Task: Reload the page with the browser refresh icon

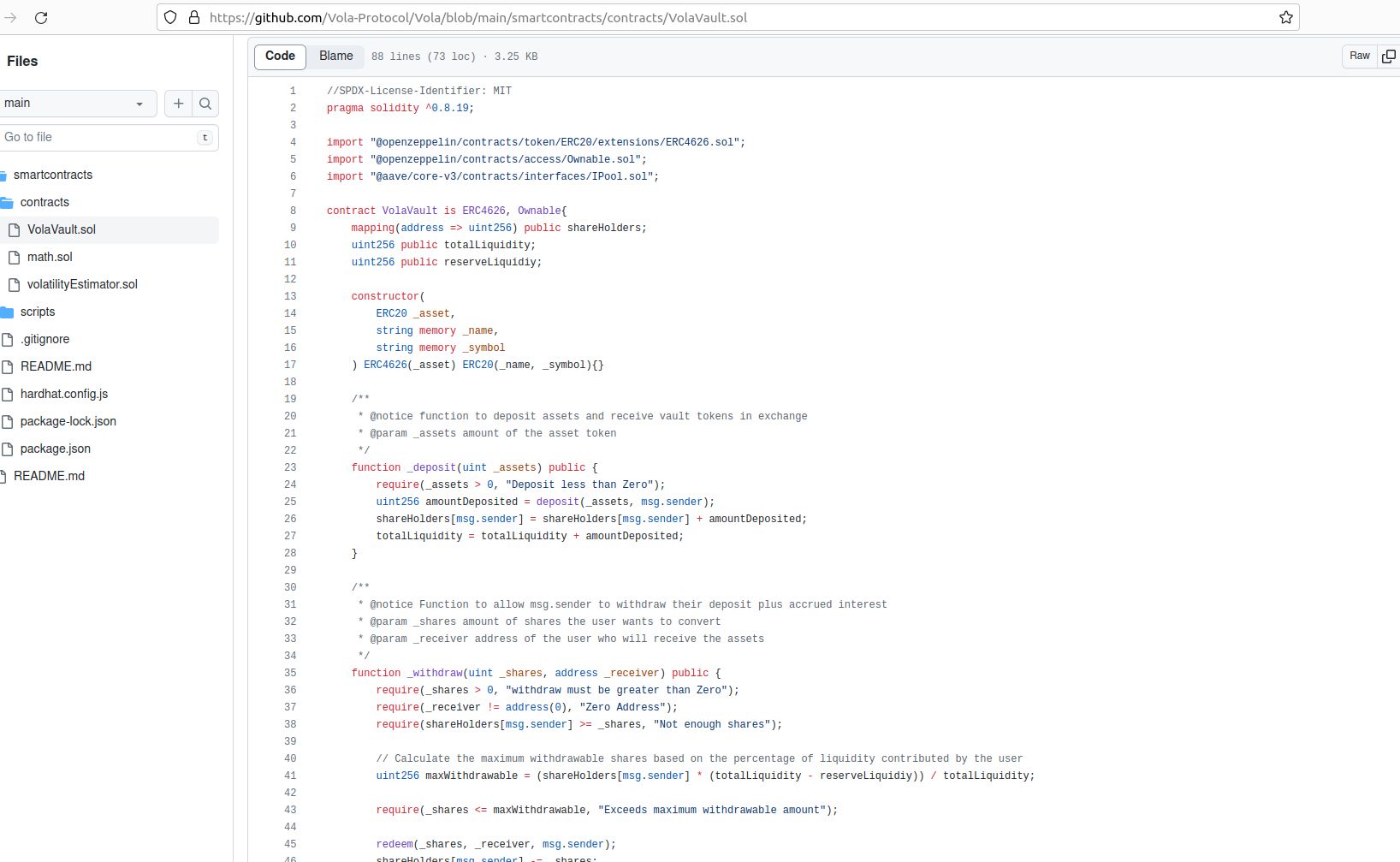Action: tap(41, 17)
